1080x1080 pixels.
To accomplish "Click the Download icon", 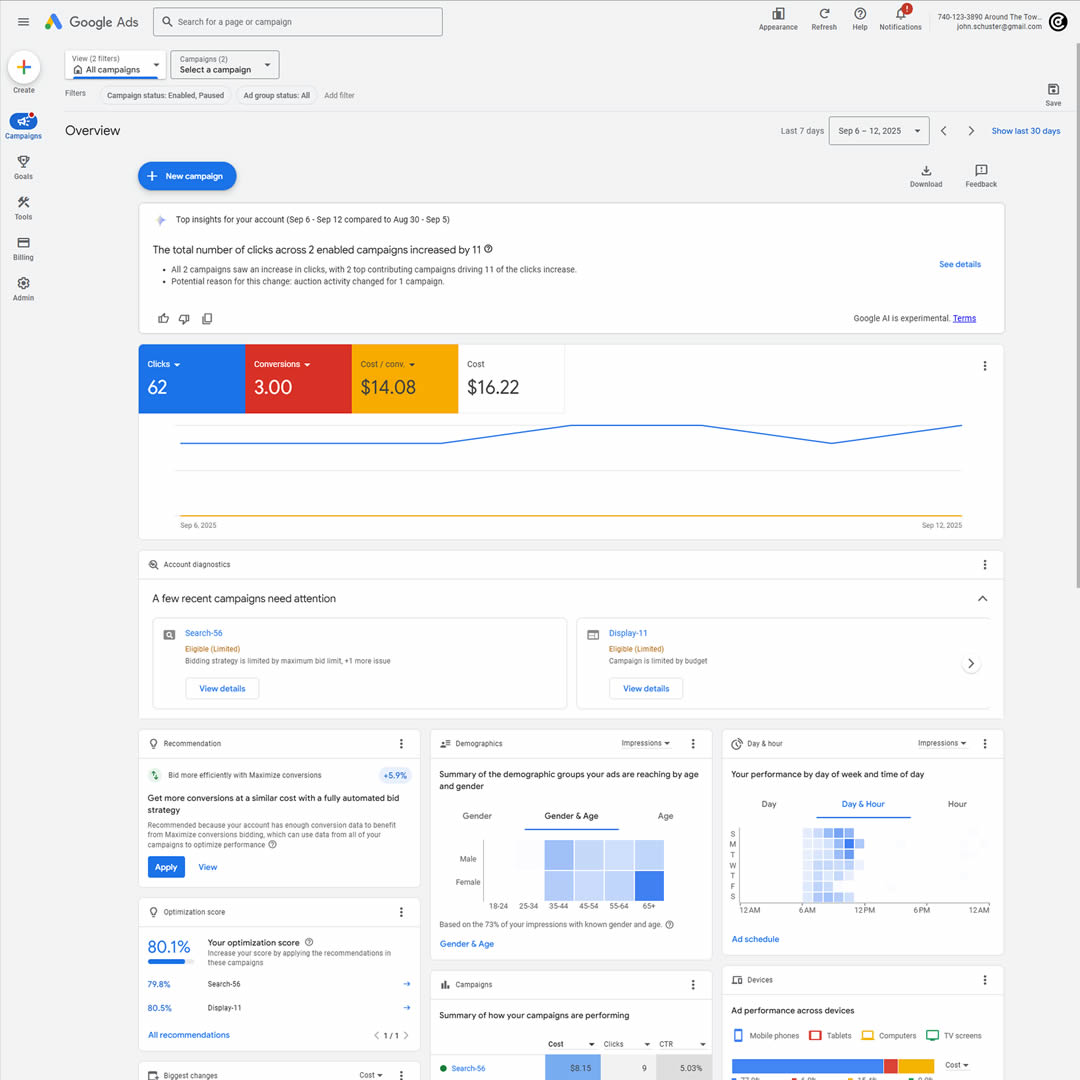I will coord(926,171).
